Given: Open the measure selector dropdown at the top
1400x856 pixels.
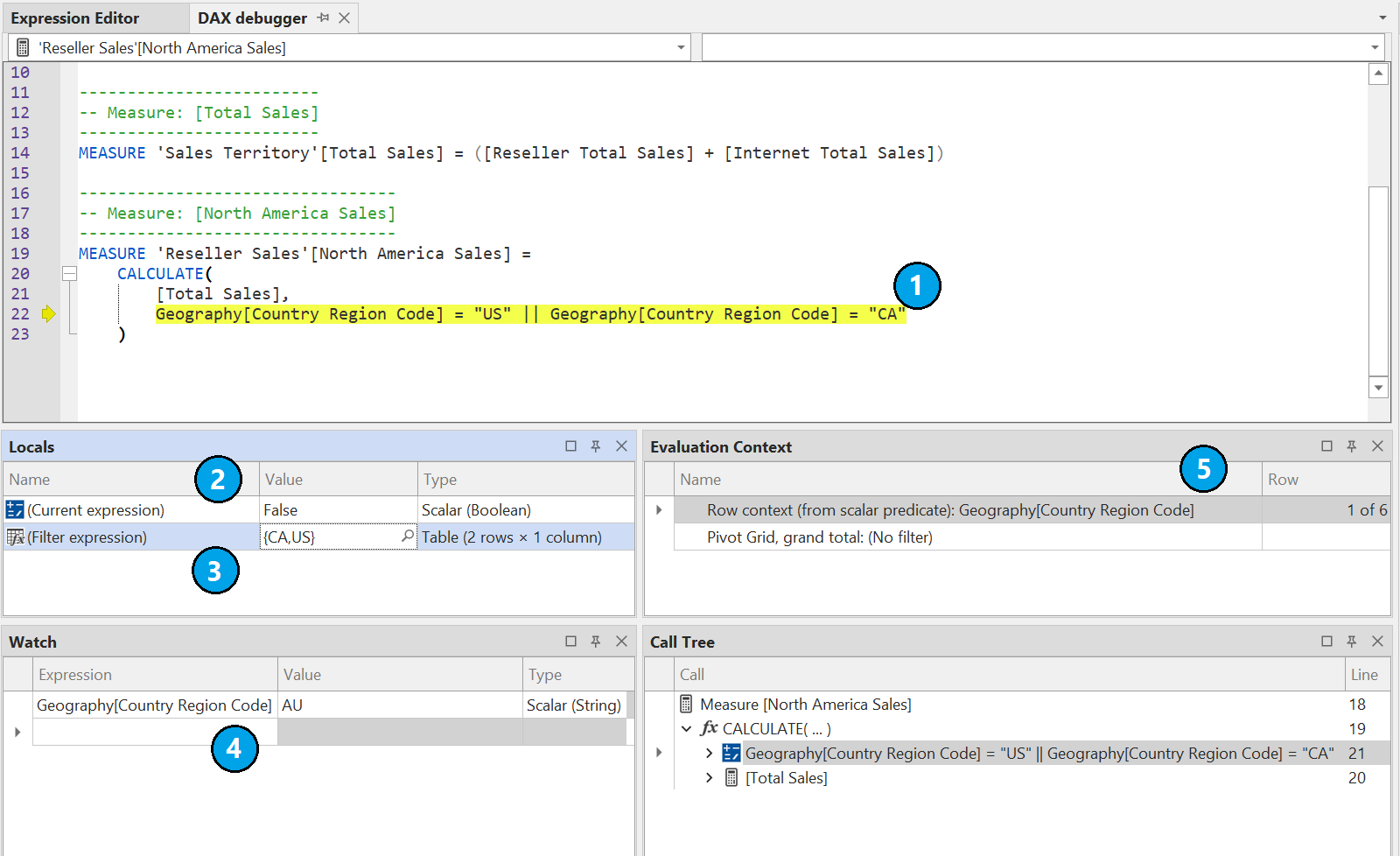Looking at the screenshot, I should (x=682, y=47).
